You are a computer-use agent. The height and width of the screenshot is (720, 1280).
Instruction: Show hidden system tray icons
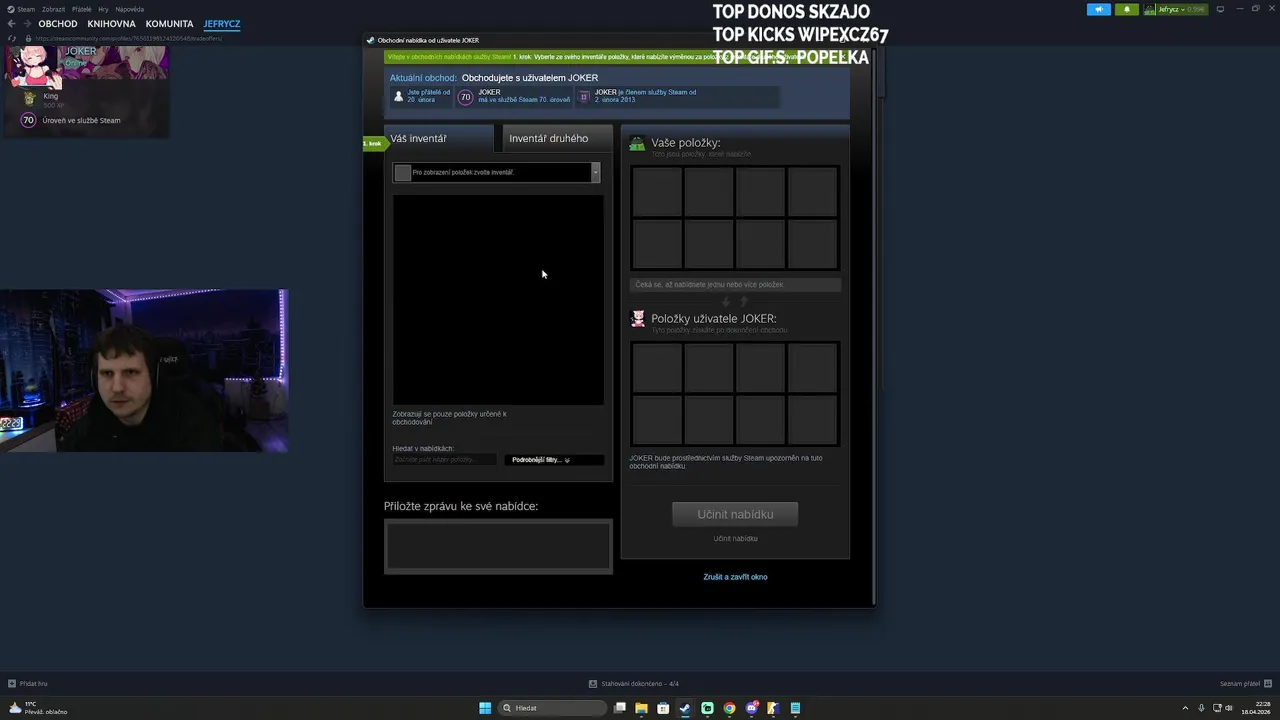[1185, 708]
